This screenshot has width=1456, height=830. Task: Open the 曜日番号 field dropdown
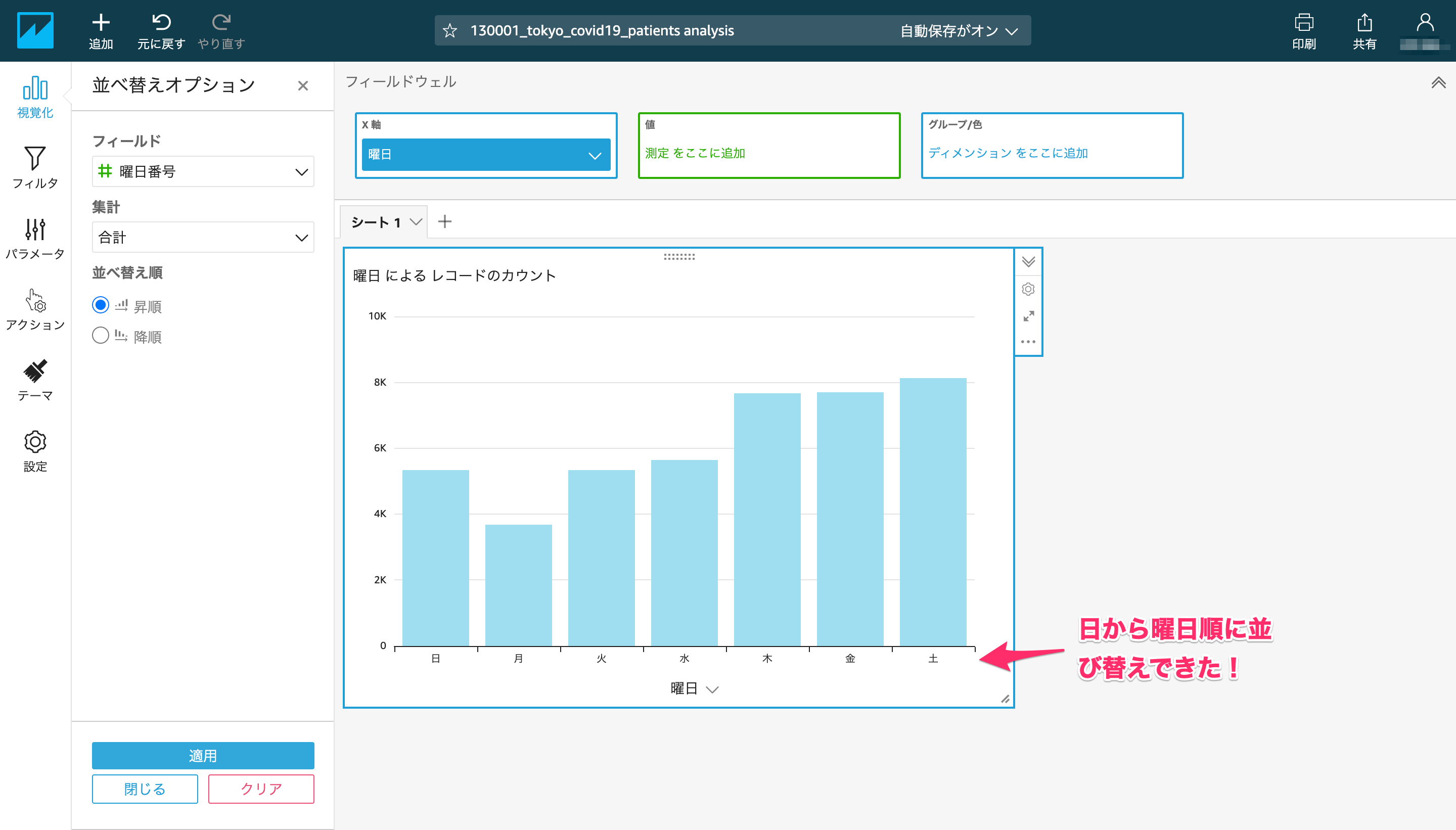(x=203, y=171)
